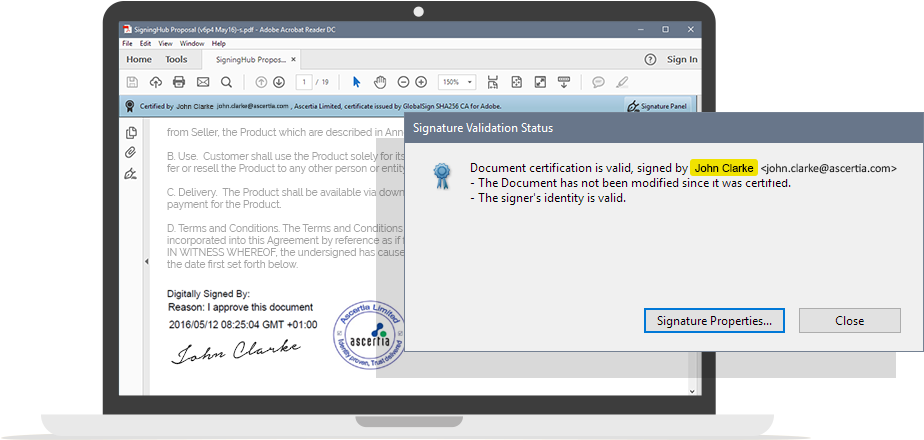Zoom in with plus icon

coord(421,82)
